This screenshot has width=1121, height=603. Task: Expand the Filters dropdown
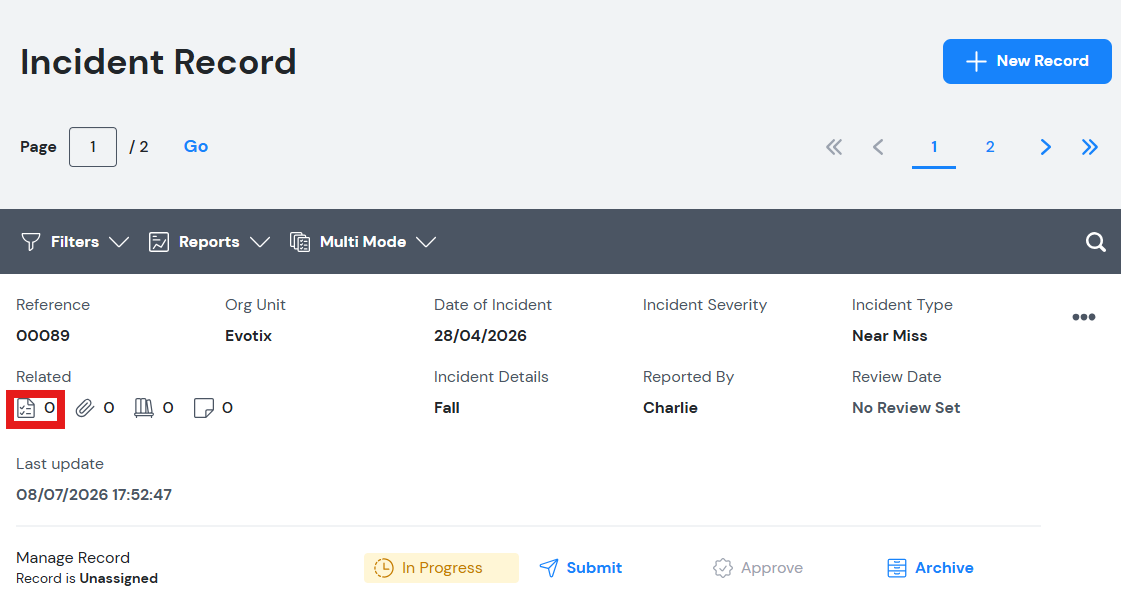coord(74,242)
